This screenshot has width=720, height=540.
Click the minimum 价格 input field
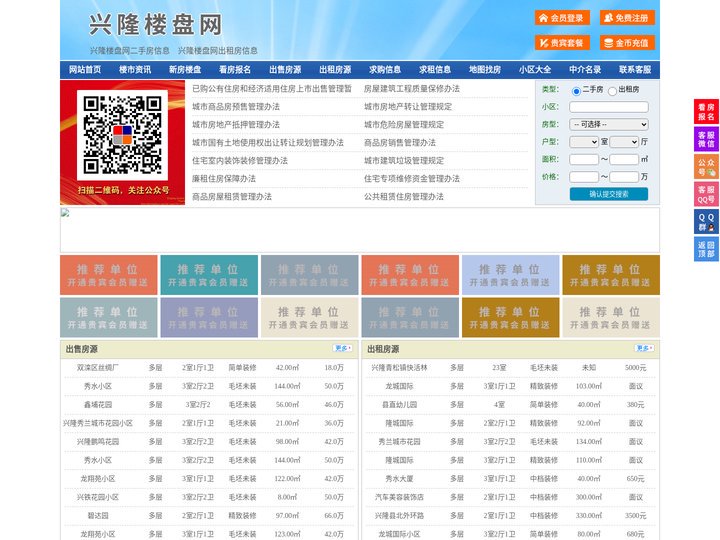point(584,177)
